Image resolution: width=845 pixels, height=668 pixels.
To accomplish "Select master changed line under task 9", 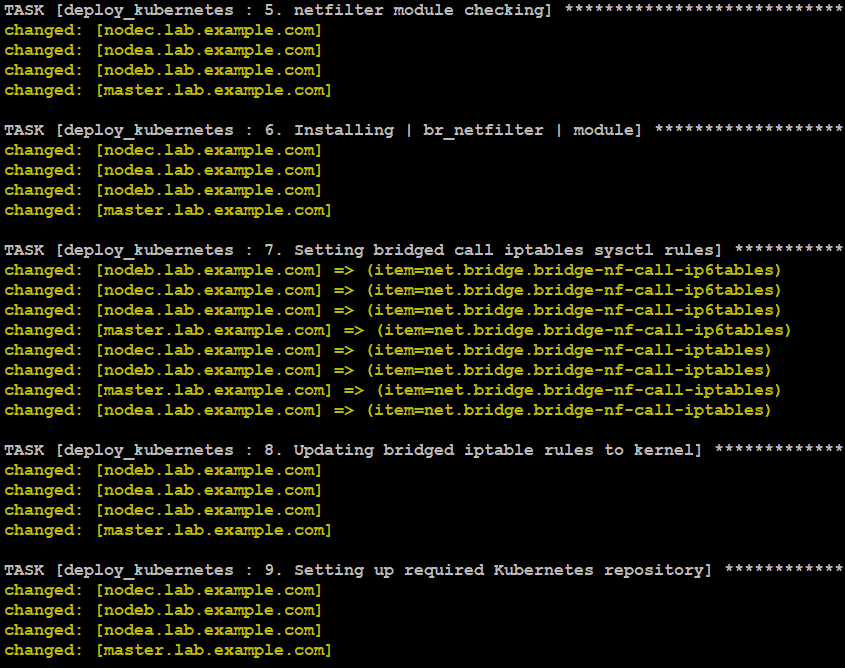I will 168,650.
